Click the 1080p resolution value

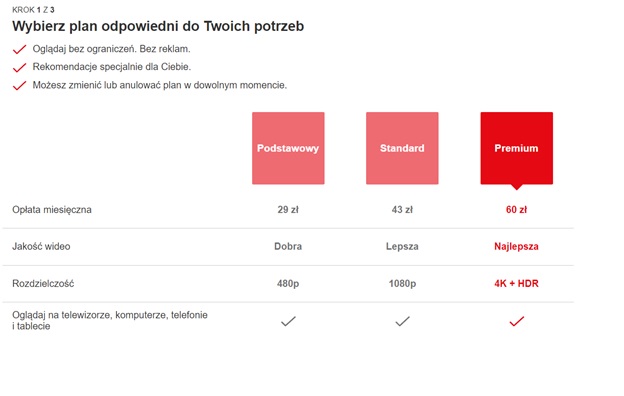point(402,283)
